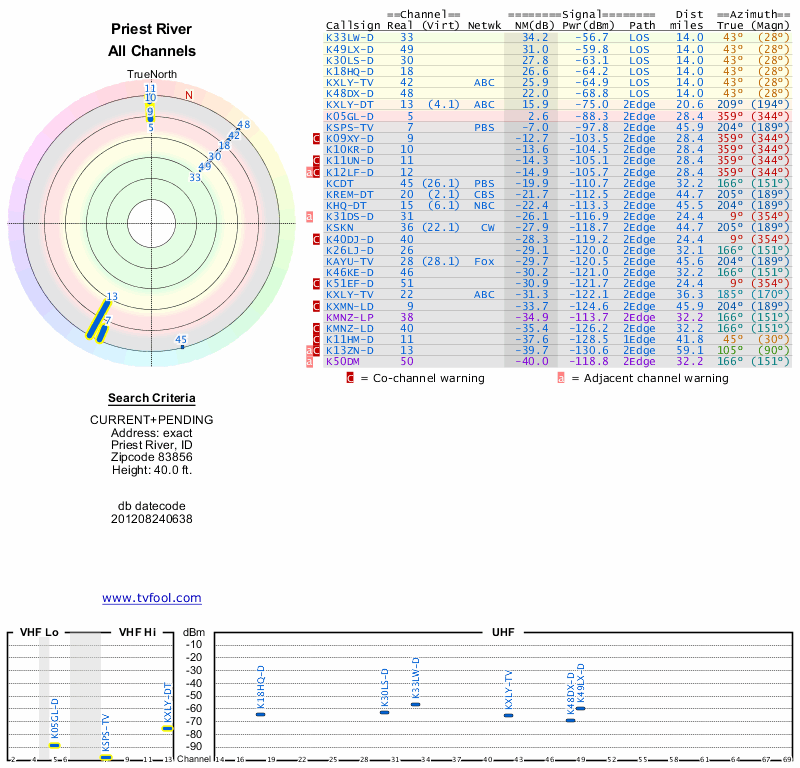The image size is (800, 768).
Task: Click the K18HQ-D signal bar in UHF chart
Action: (x=260, y=714)
